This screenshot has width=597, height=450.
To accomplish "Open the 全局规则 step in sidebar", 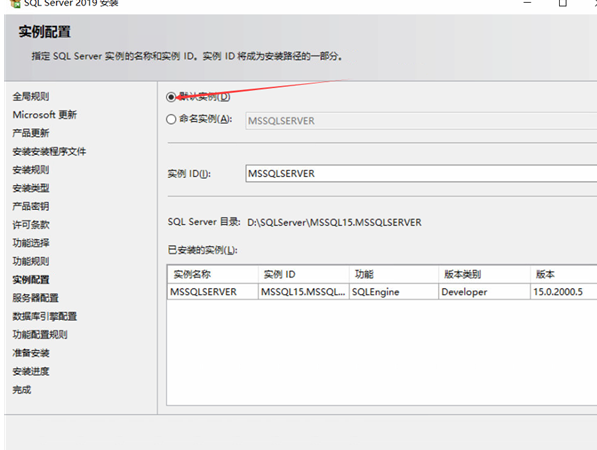I will tap(31, 97).
